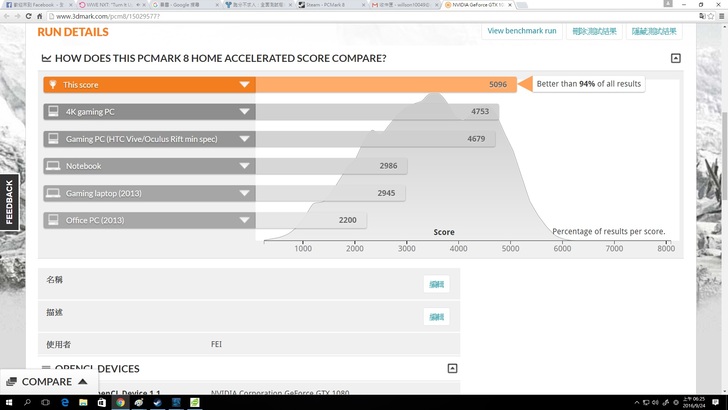Switch to the Chrome taskbar icon
Screen dimensions: 728x410
point(120,403)
